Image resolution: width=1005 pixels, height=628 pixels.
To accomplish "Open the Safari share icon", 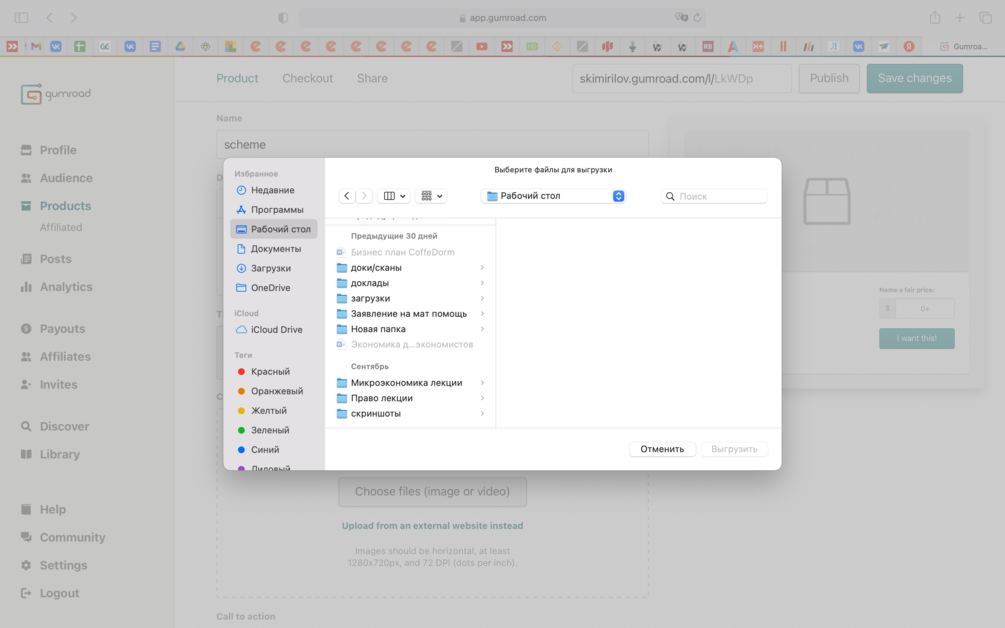I will click(935, 17).
